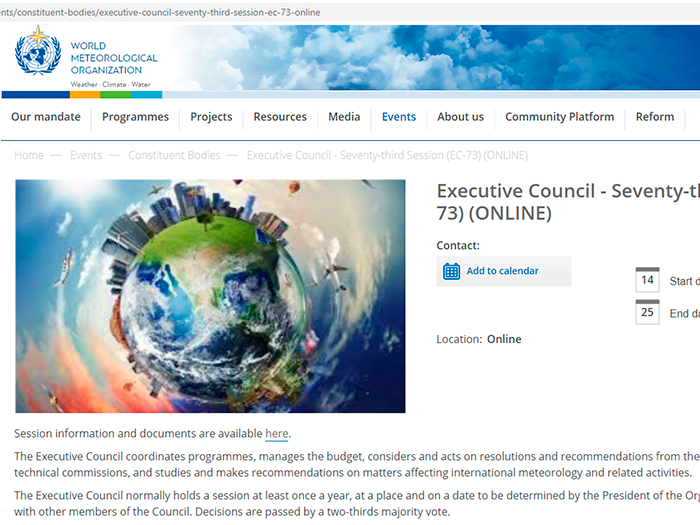Open the Resources navigation item
700x525 pixels.
pyautogui.click(x=280, y=117)
